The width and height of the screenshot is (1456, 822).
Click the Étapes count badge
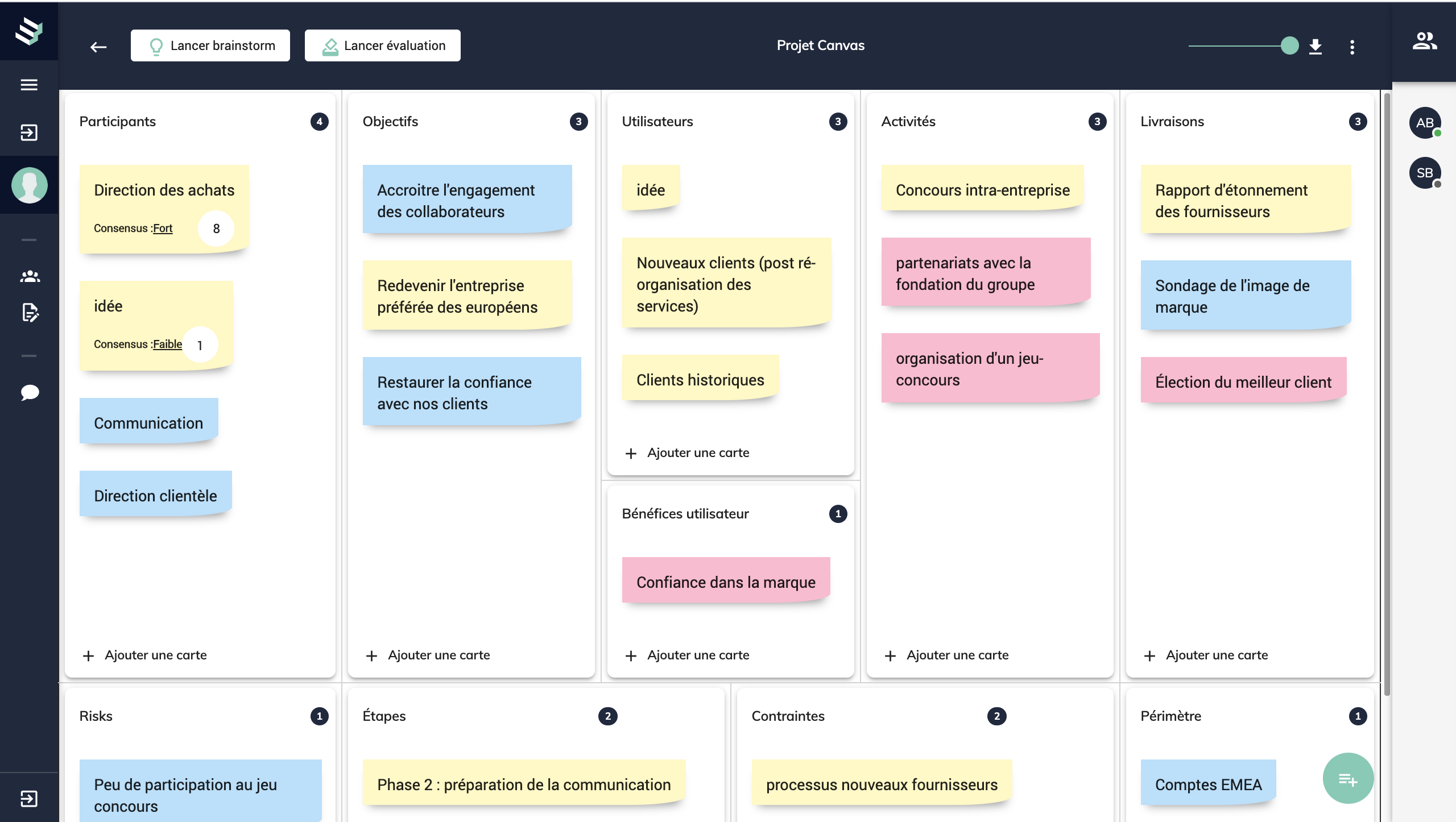point(608,716)
